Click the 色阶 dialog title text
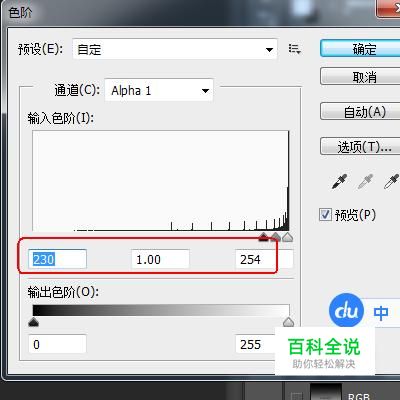400x400 pixels. (x=20, y=13)
